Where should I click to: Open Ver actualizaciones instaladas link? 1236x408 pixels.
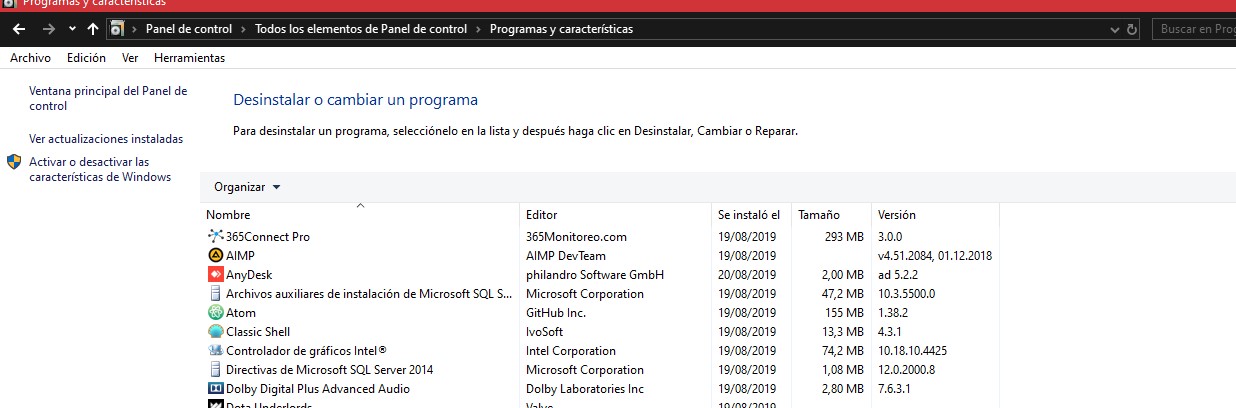106,139
